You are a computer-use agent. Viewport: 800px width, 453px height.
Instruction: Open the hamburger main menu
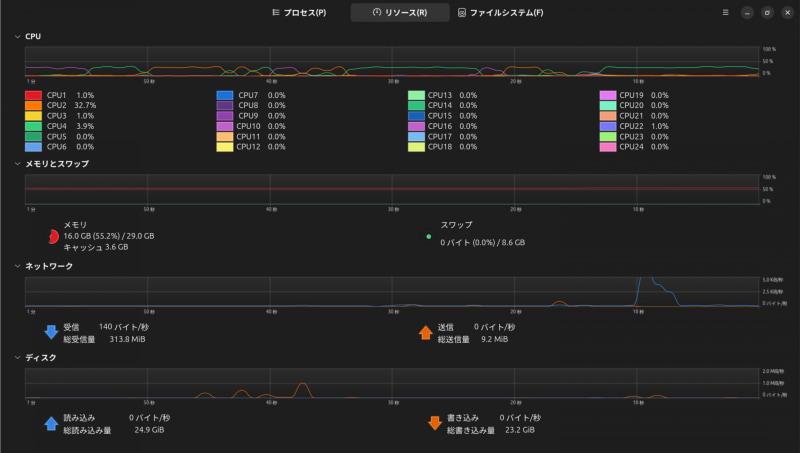(x=726, y=13)
